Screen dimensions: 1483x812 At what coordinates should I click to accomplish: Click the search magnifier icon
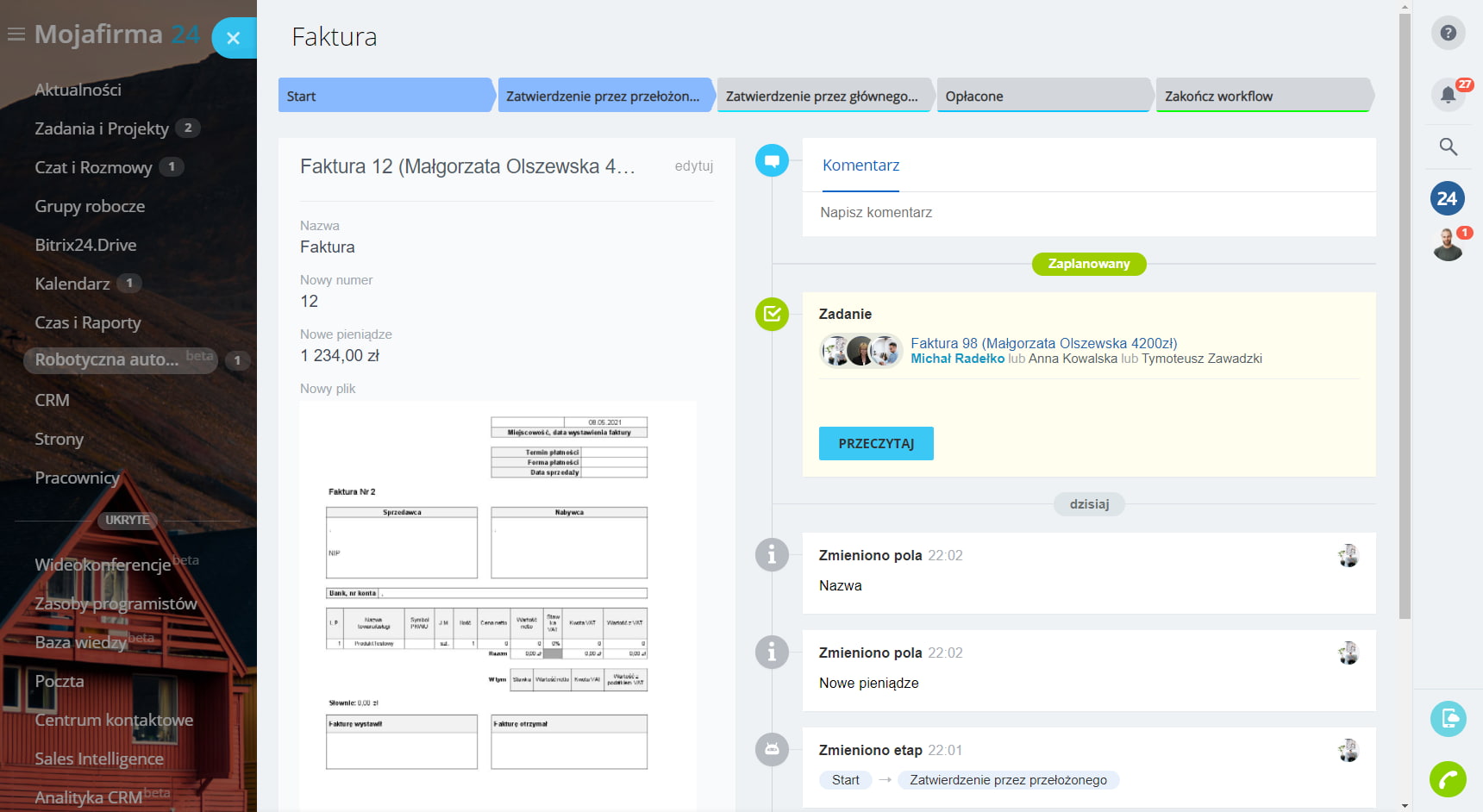coord(1448,147)
